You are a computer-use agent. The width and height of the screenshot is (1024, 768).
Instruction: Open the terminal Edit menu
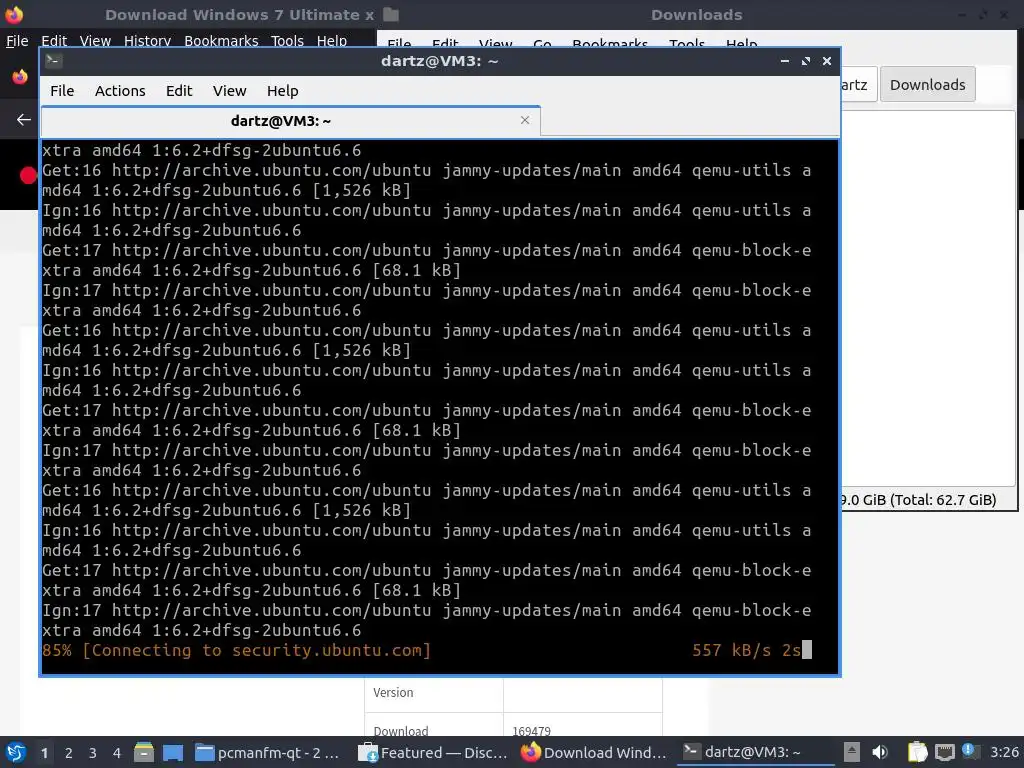(179, 91)
